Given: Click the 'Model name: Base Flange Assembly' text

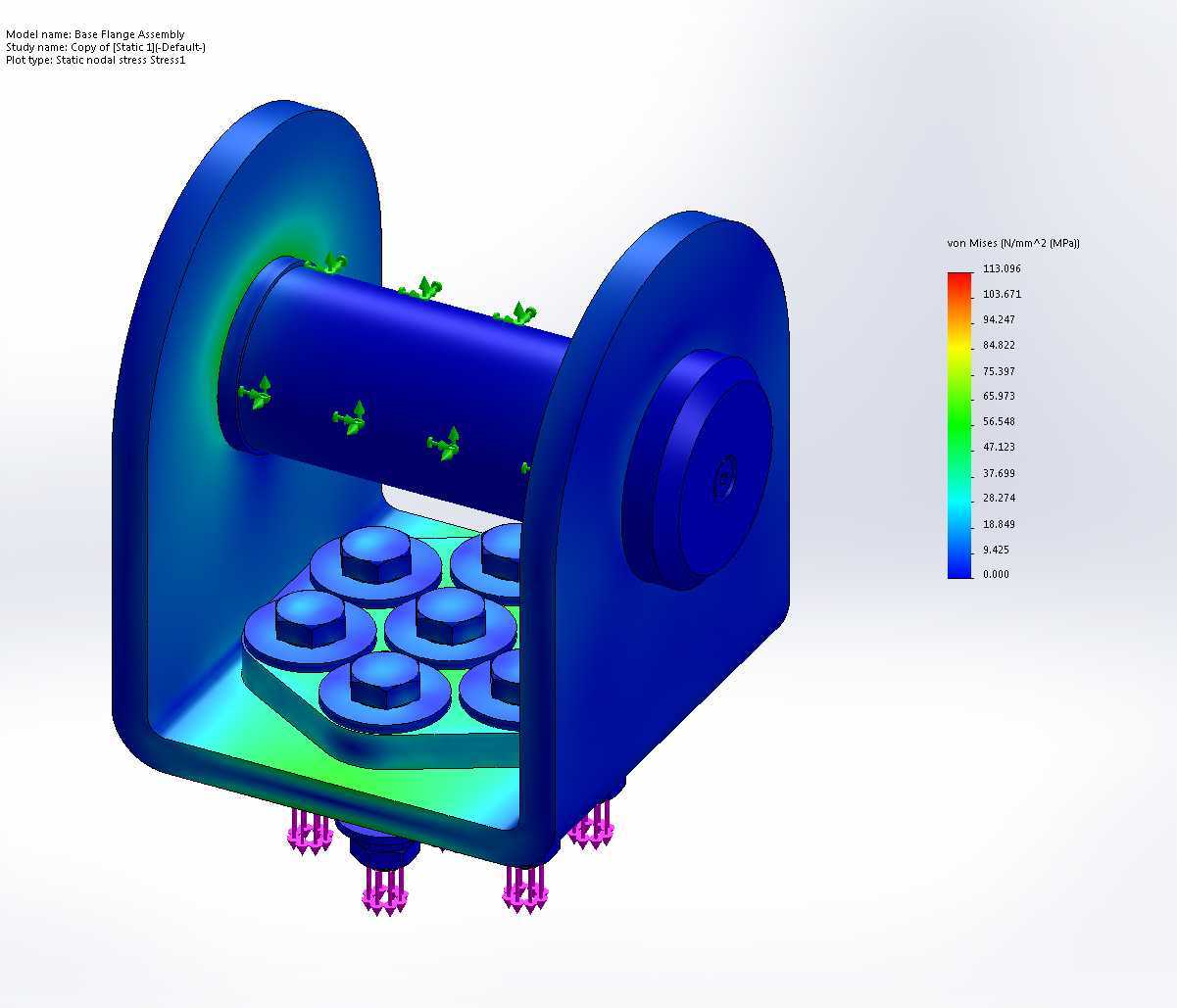Looking at the screenshot, I should 95,34.
